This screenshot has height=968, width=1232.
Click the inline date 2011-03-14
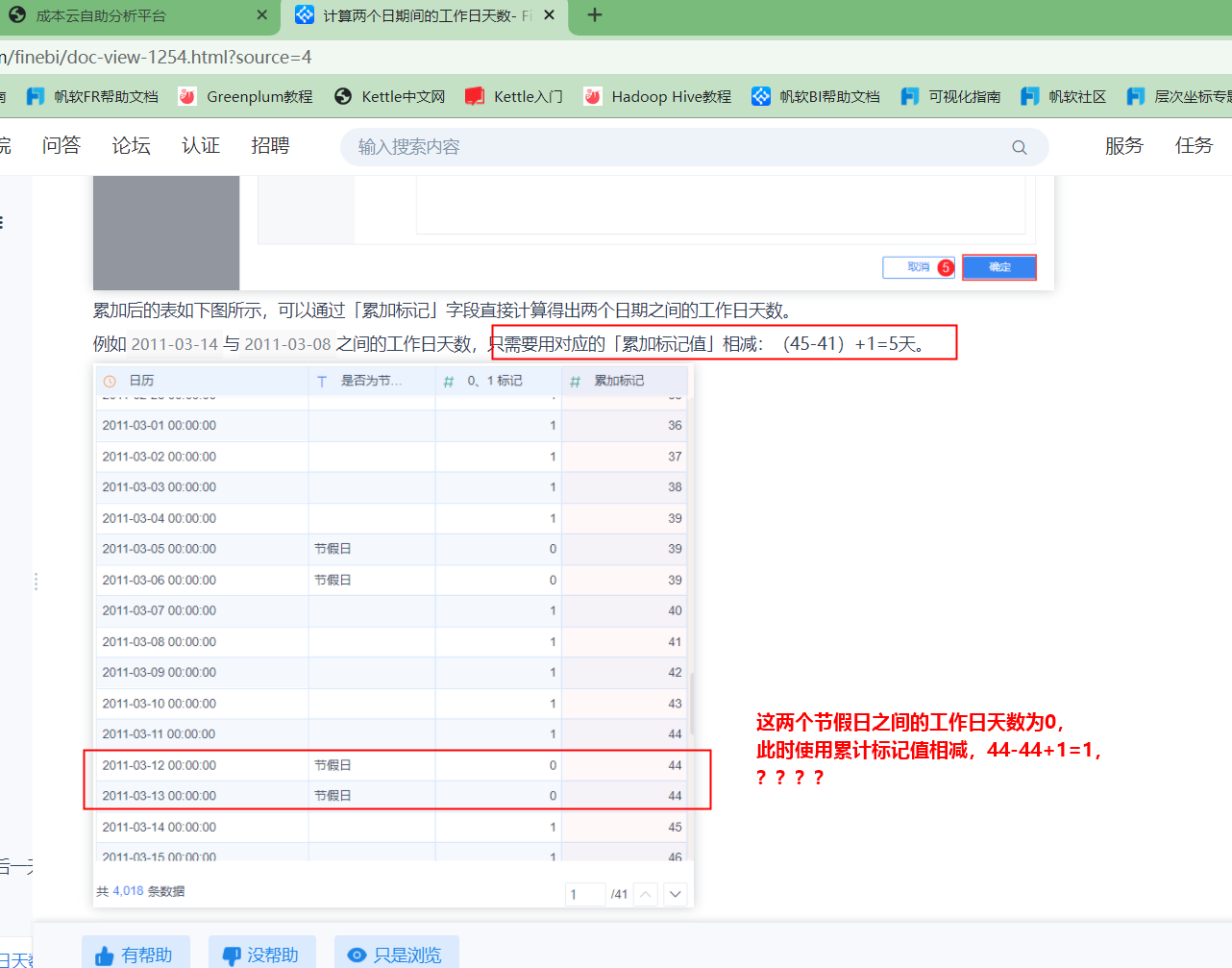174,344
